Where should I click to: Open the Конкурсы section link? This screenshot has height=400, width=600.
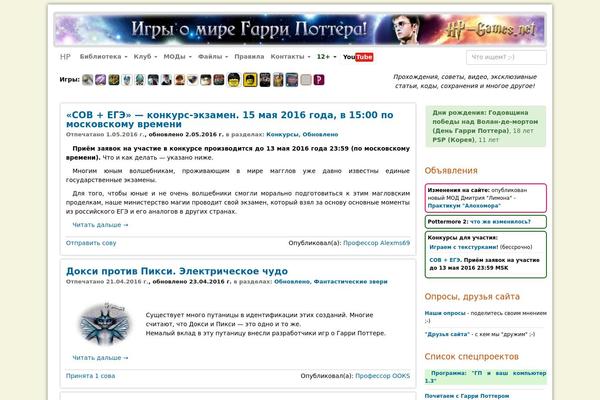[282, 134]
